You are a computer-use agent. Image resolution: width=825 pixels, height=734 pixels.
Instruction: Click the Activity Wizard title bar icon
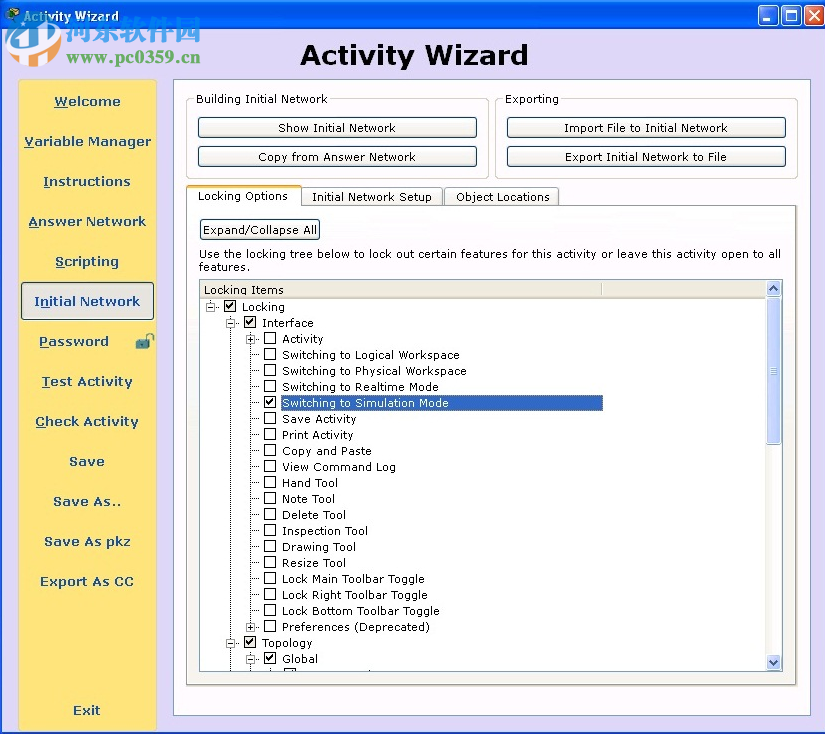coord(12,14)
